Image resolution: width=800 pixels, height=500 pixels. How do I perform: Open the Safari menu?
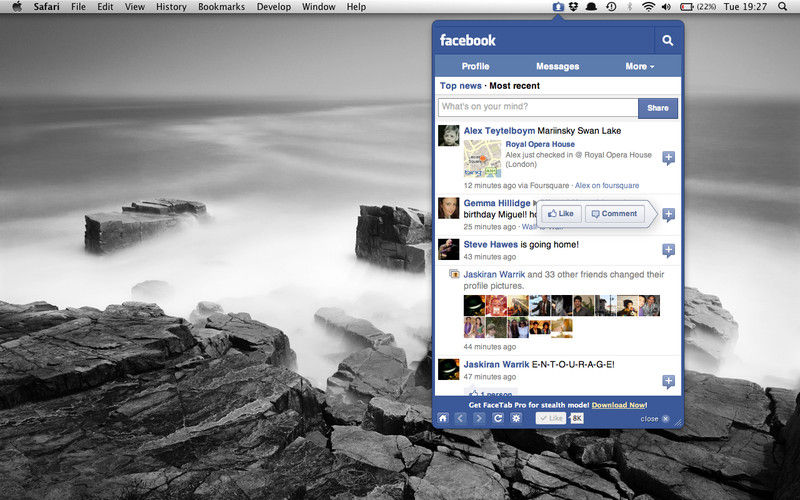point(46,7)
